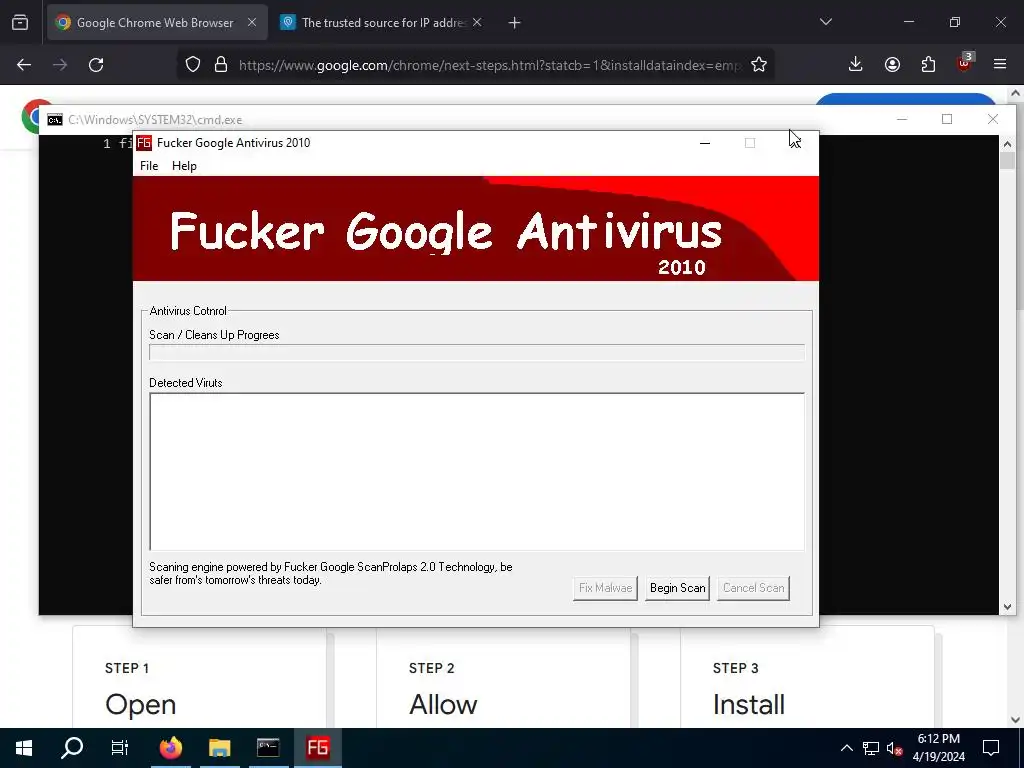The width and height of the screenshot is (1024, 768).
Task: Switch to Google Chrome Web Browser tab
Action: (157, 23)
